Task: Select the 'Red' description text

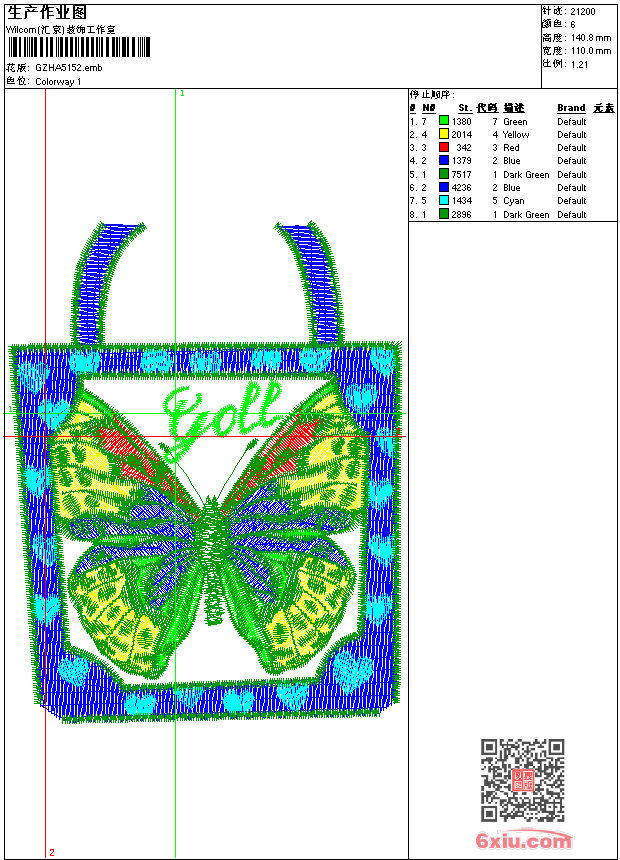Action: (511, 148)
